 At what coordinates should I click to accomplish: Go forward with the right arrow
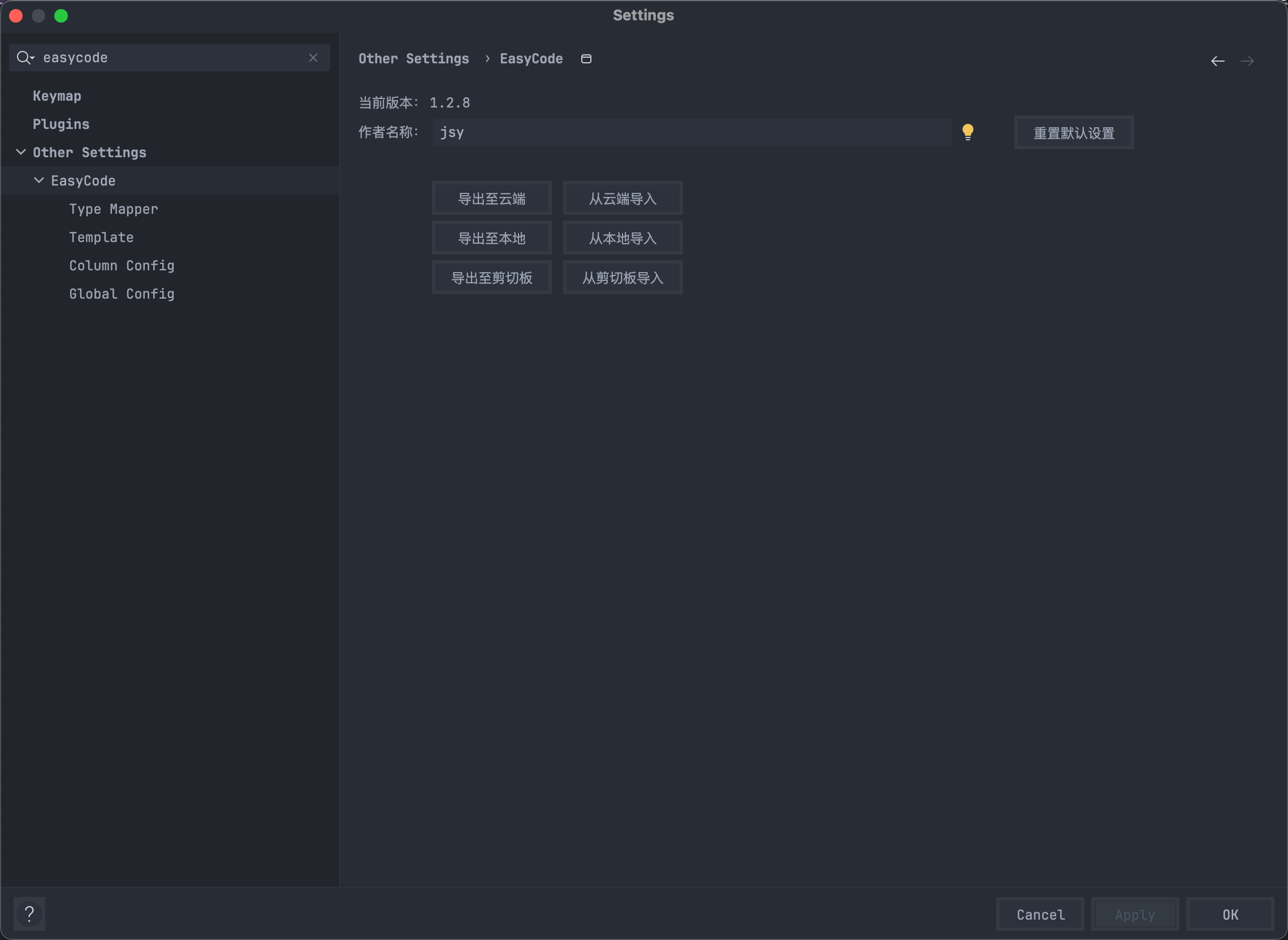click(1247, 61)
